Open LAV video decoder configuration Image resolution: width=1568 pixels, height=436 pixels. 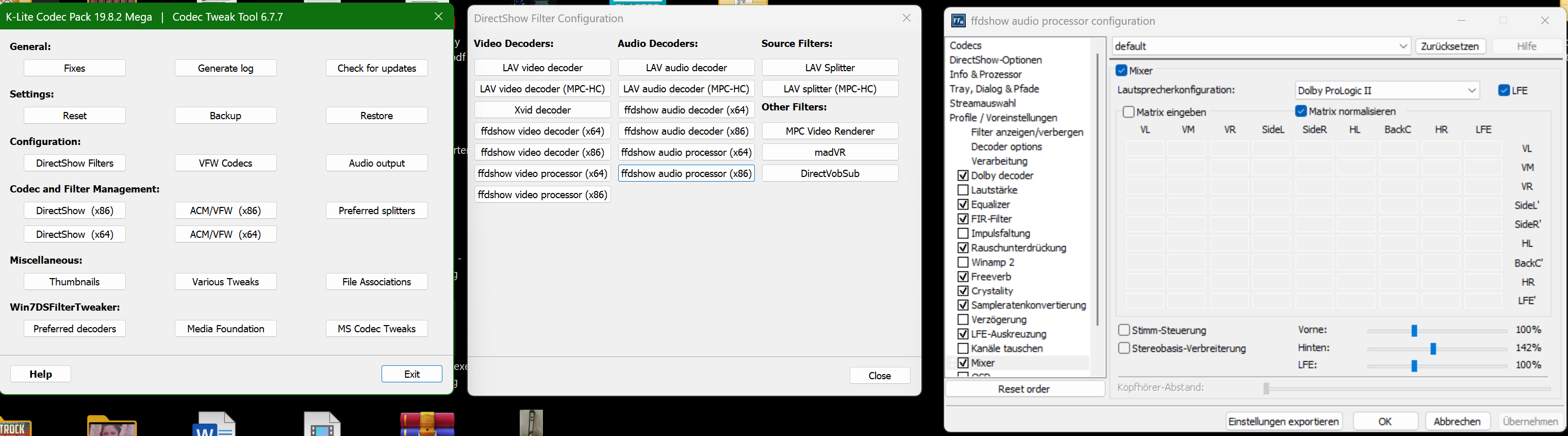tap(542, 68)
